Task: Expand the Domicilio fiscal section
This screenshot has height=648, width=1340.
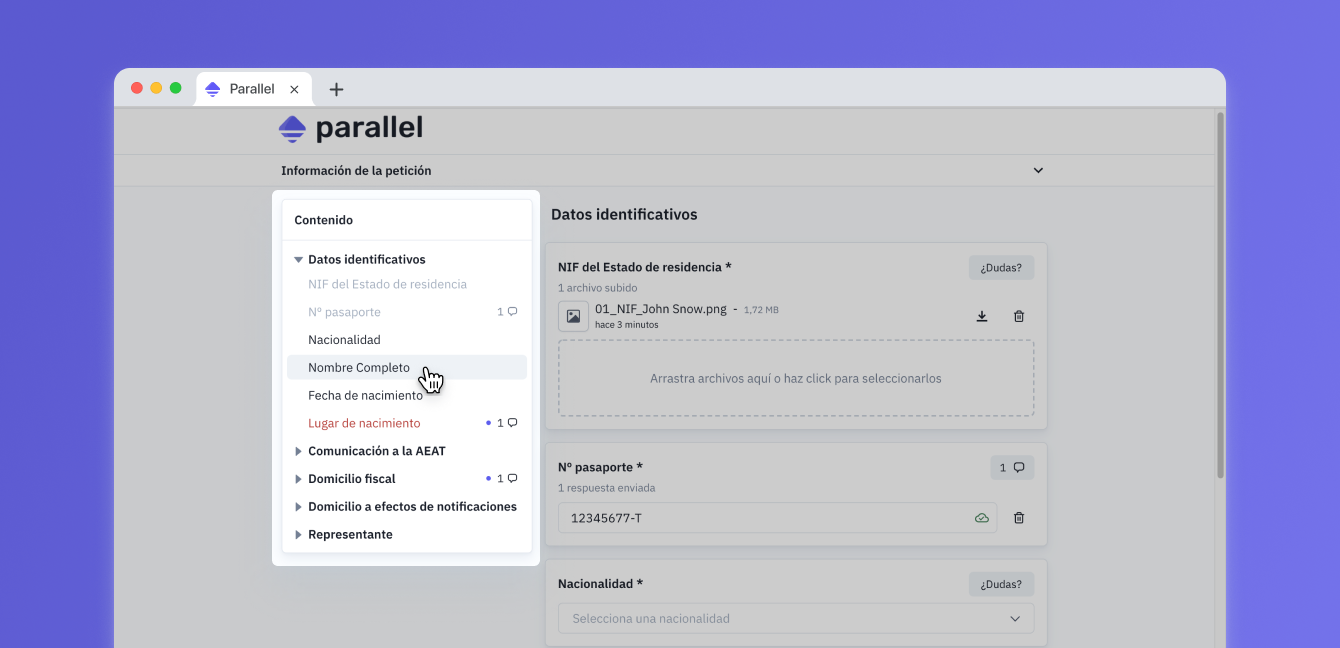Action: tap(298, 479)
